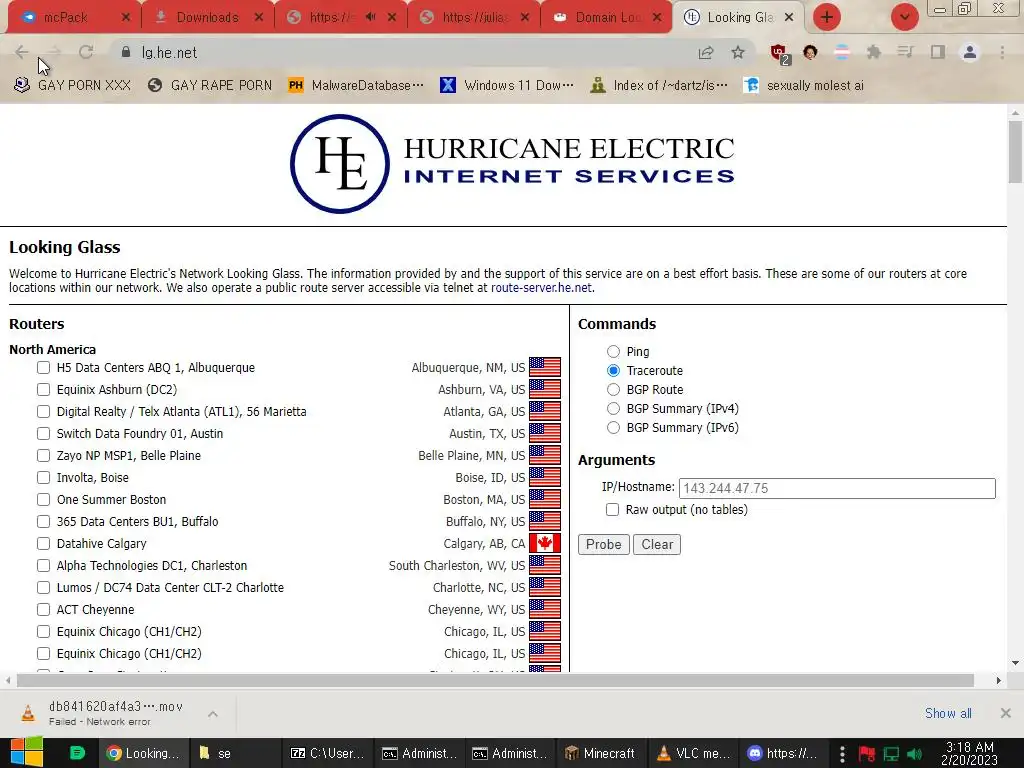The image size is (1024, 768).
Task: Open the Extensions puzzle piece menu
Action: coord(873,52)
